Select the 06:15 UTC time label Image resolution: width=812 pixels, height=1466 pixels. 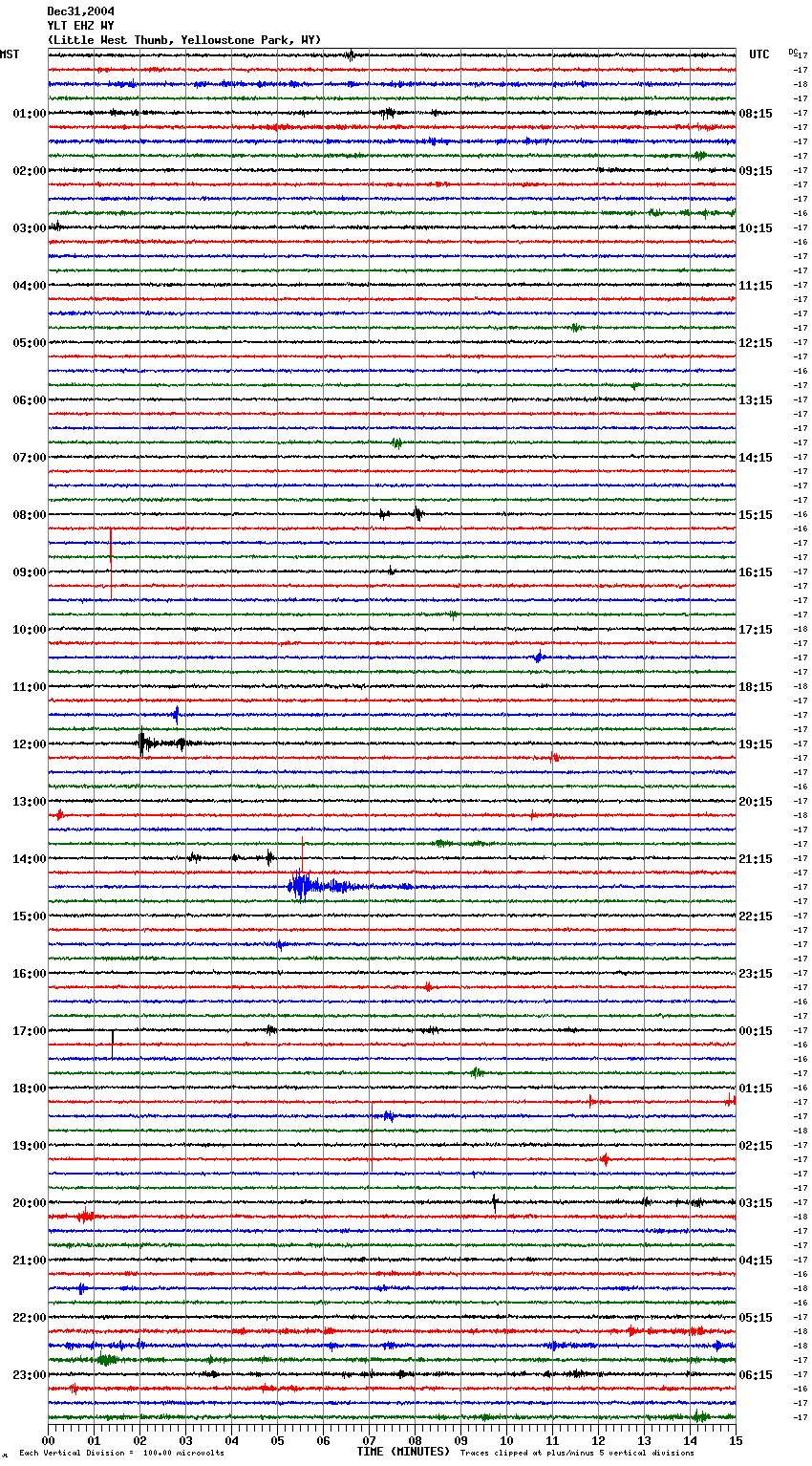click(756, 1375)
